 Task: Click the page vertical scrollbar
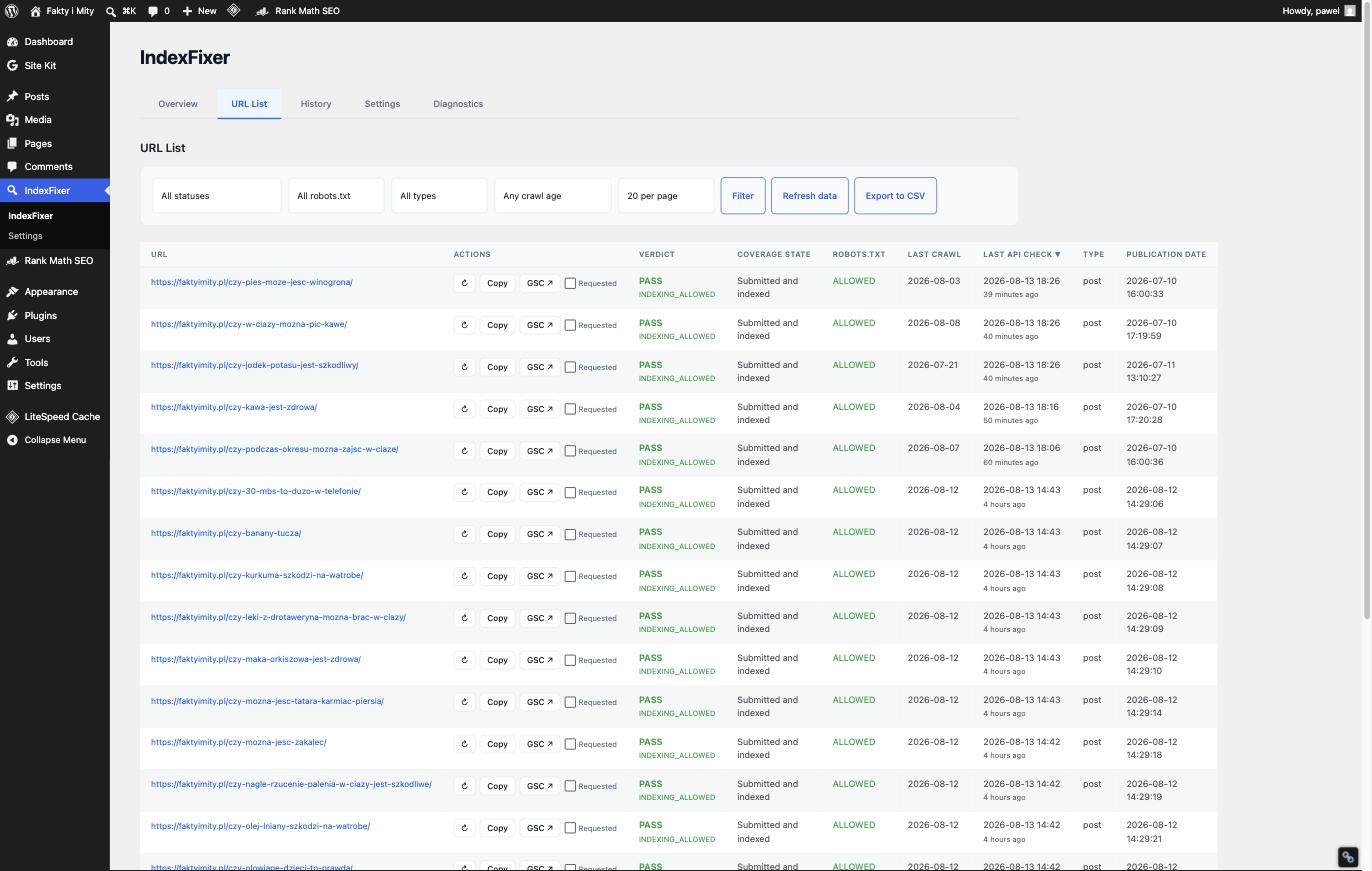point(1367,310)
